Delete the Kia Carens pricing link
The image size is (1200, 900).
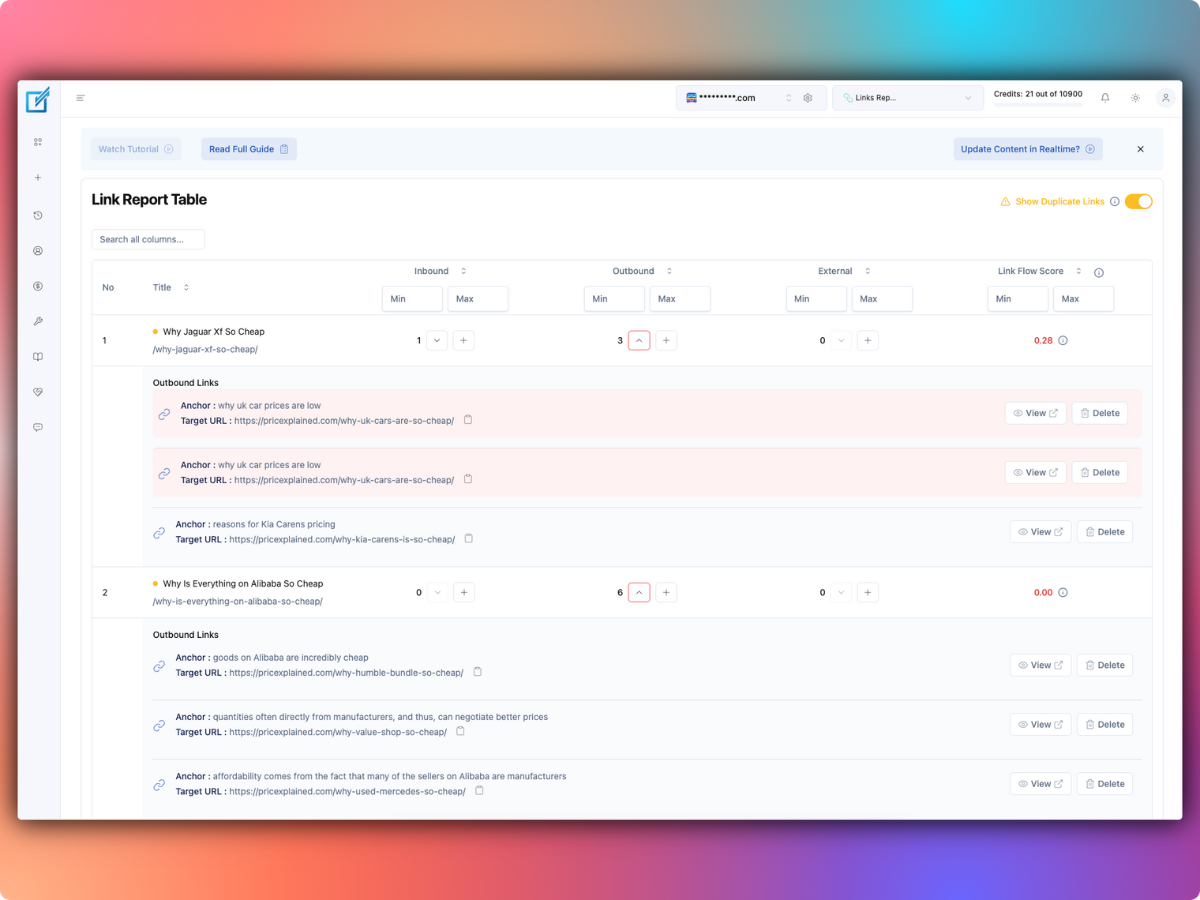coord(1105,532)
